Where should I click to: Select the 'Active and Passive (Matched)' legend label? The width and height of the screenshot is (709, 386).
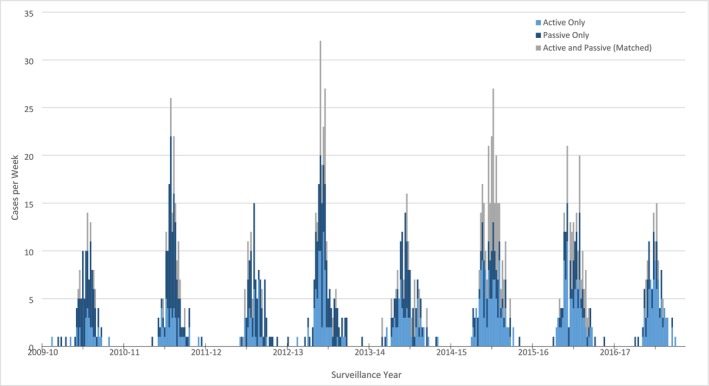click(597, 48)
